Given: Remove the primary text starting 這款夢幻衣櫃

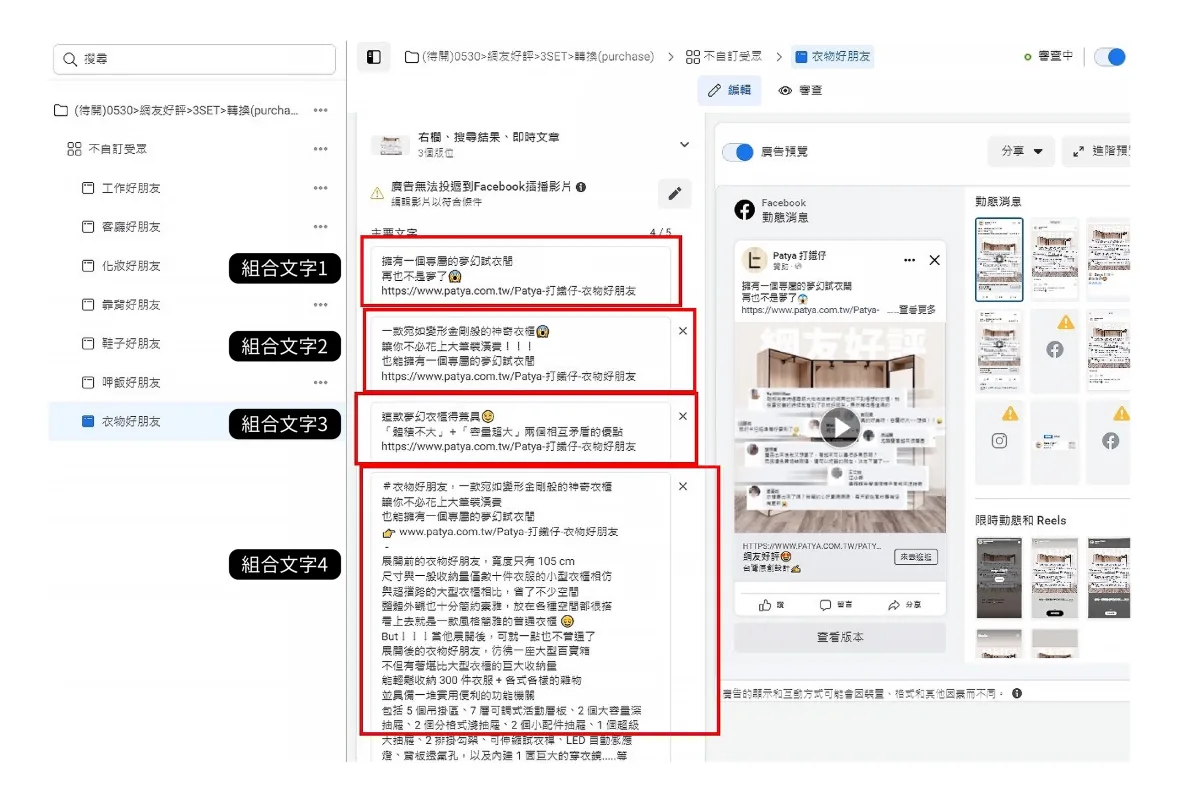Looking at the screenshot, I should (682, 416).
